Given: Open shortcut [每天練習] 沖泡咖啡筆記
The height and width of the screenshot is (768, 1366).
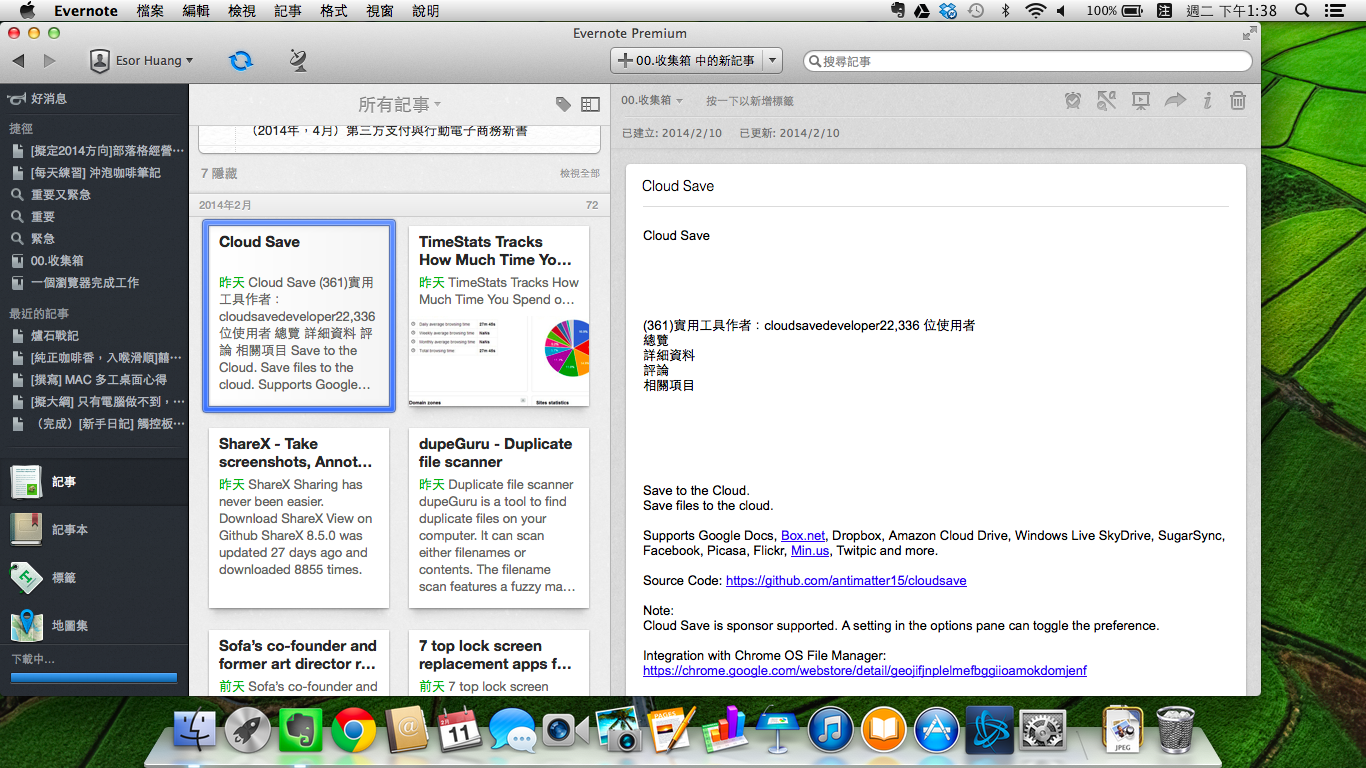Looking at the screenshot, I should tap(94, 173).
